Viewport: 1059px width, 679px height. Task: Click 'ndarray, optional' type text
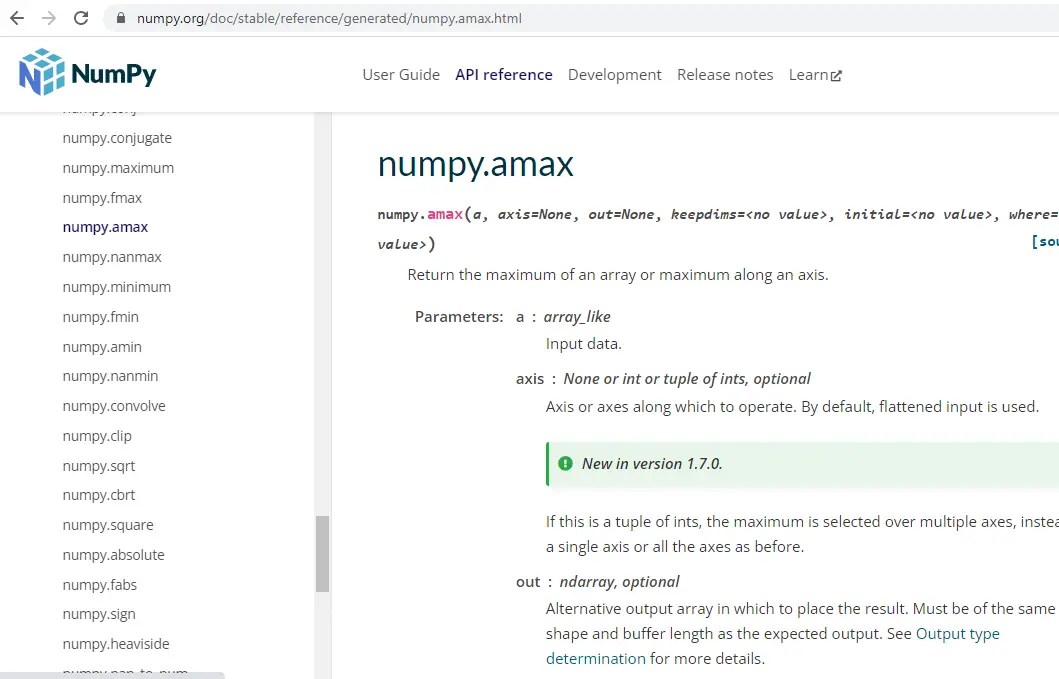[x=619, y=582]
